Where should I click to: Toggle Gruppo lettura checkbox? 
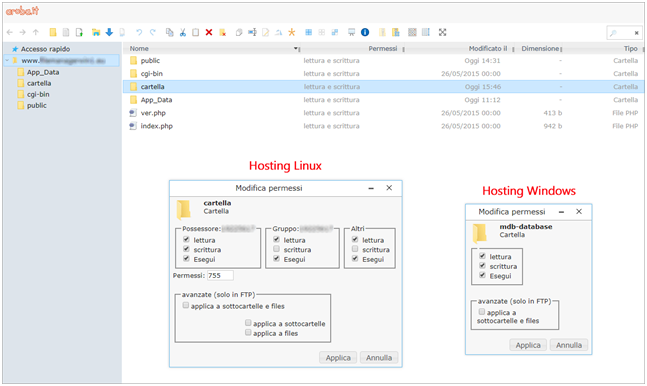[x=276, y=239]
